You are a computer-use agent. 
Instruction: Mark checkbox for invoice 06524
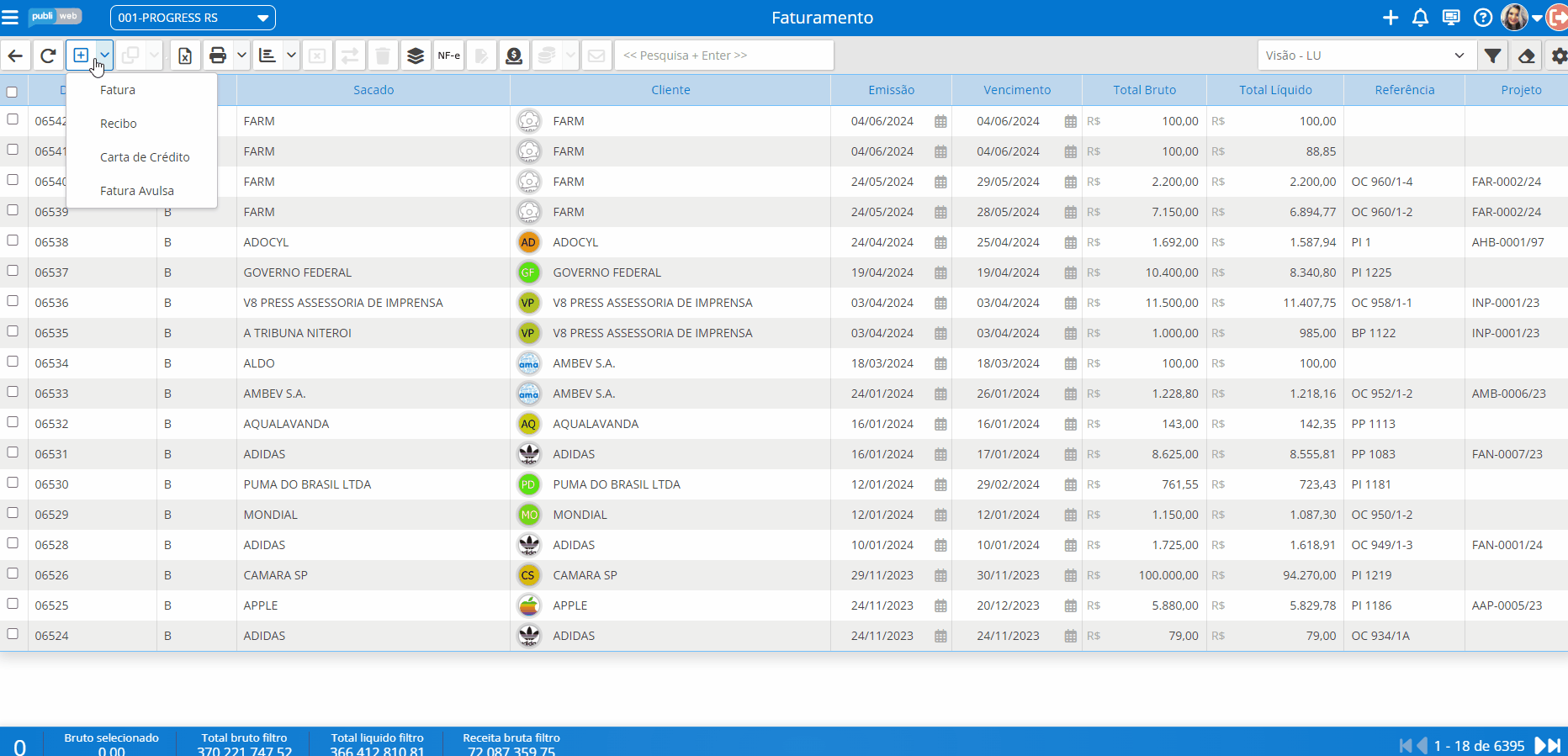tap(13, 634)
